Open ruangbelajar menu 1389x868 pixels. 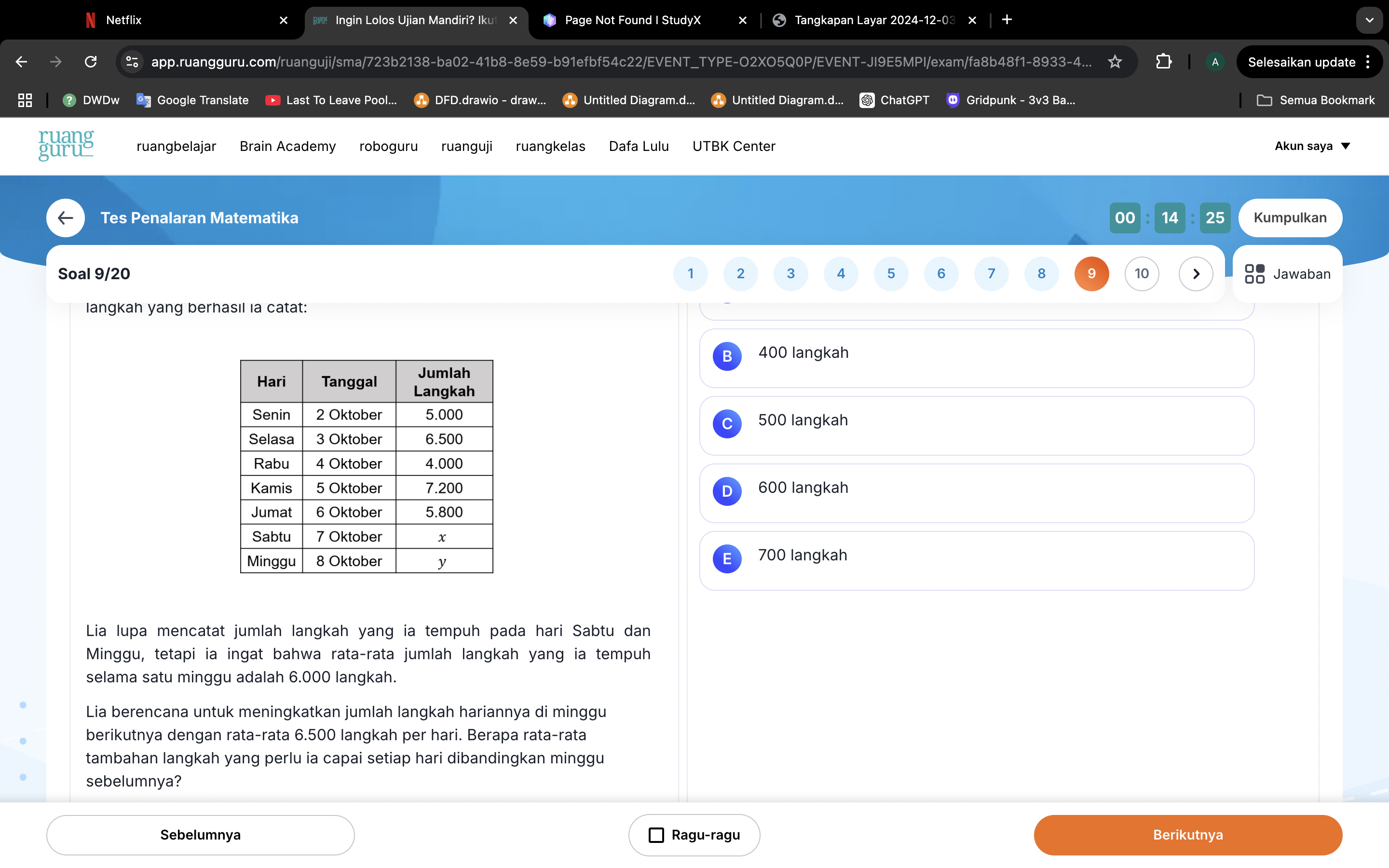[176, 146]
